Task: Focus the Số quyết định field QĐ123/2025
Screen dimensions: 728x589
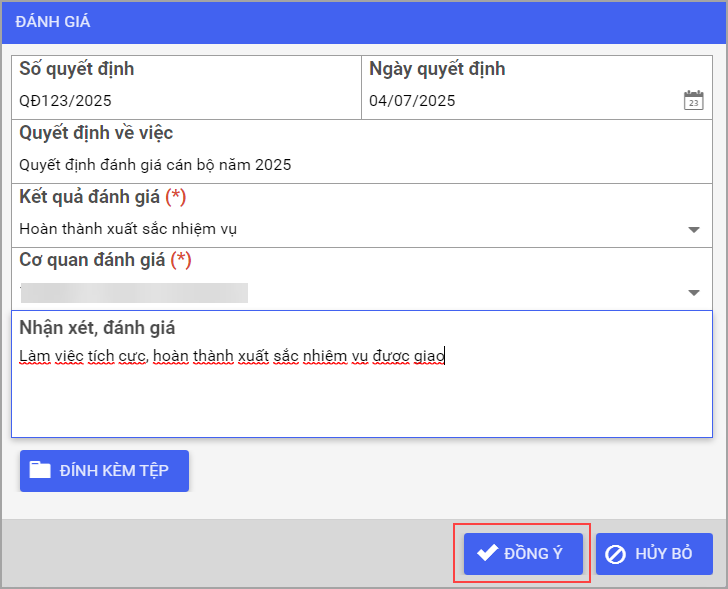Action: point(66,100)
